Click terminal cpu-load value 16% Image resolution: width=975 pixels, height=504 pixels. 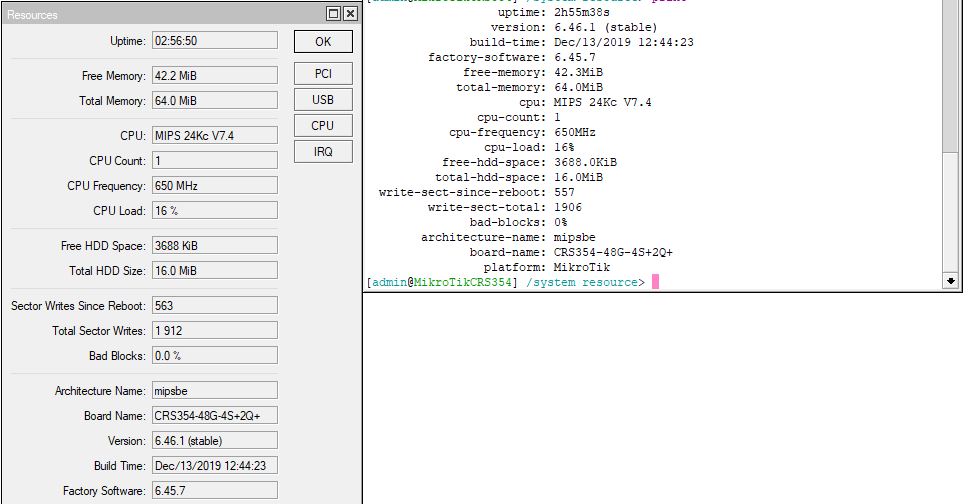click(564, 147)
